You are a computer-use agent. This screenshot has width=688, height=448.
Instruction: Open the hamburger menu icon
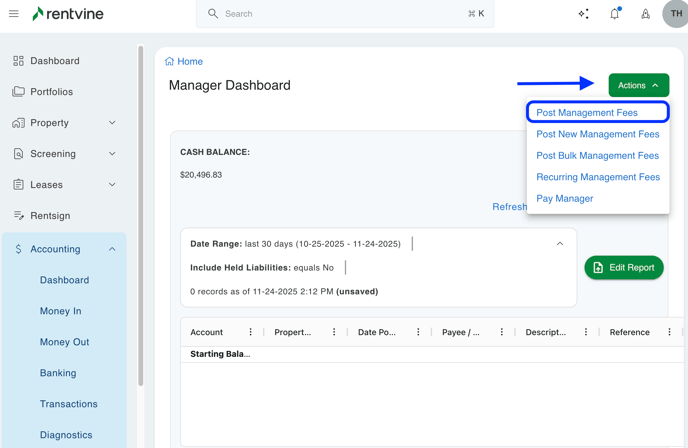(14, 14)
